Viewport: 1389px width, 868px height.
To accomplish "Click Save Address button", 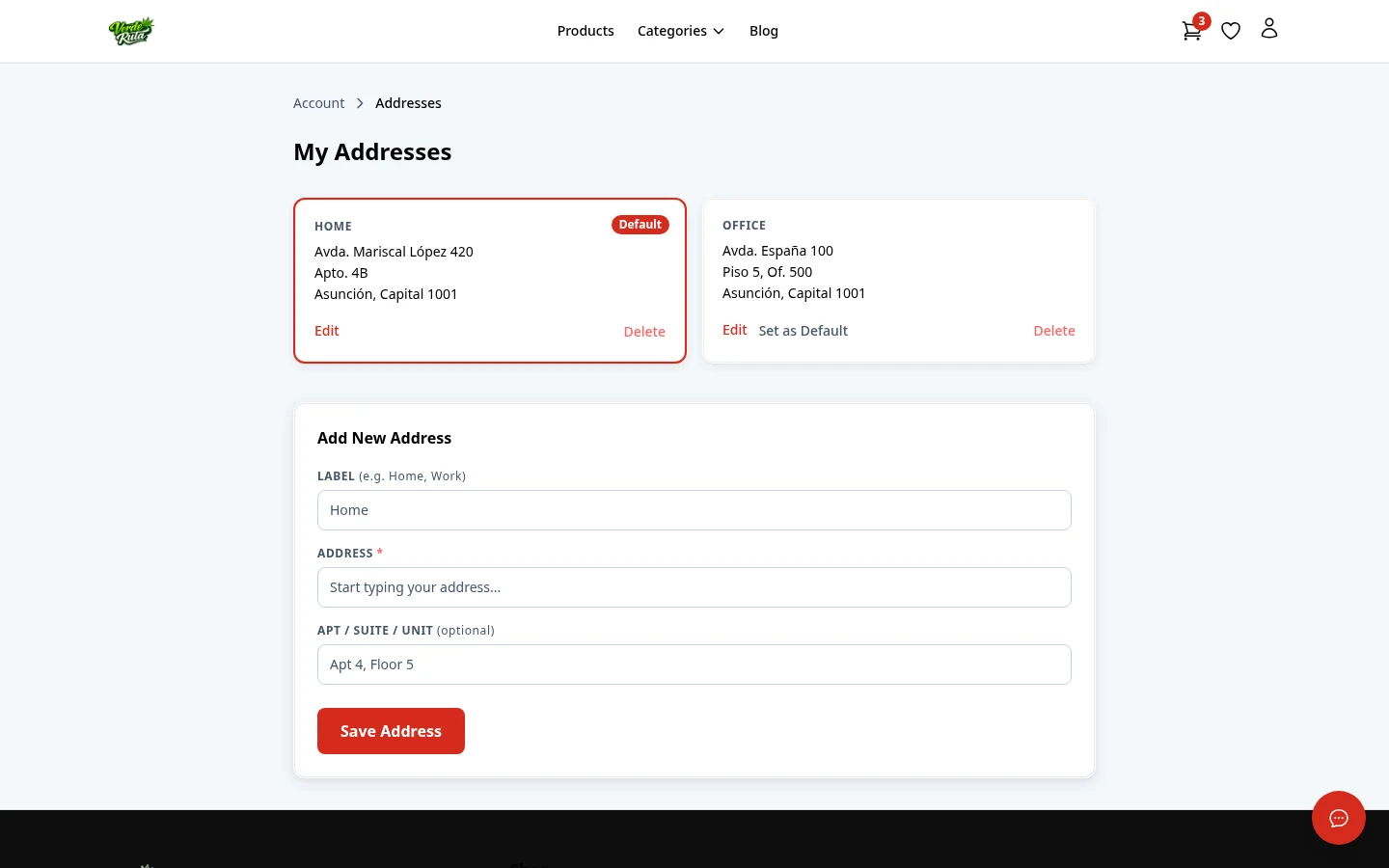I will click(x=391, y=730).
